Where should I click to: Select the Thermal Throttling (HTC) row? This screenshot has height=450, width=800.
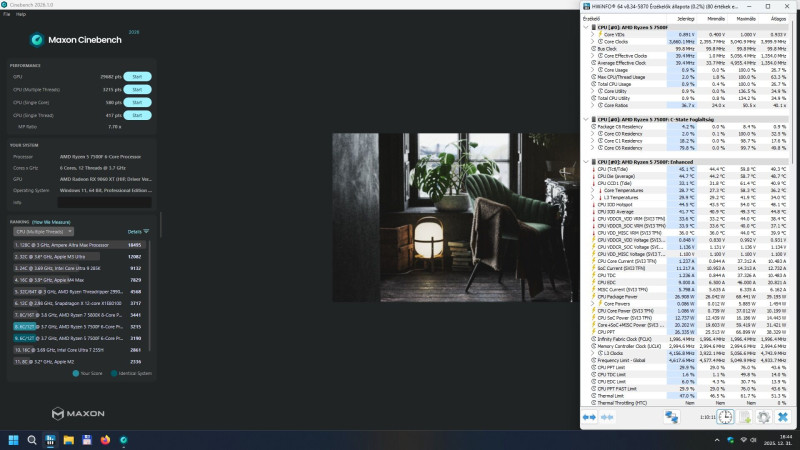pyautogui.click(x=689, y=403)
